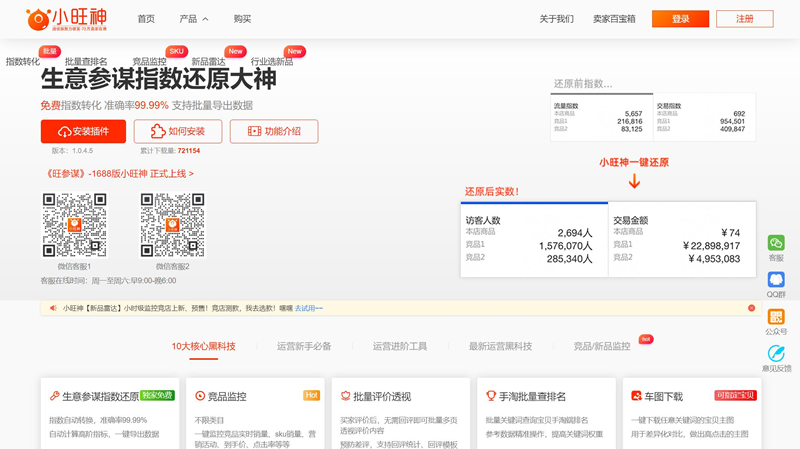Select the 10大核心黑科技 tab

point(204,346)
